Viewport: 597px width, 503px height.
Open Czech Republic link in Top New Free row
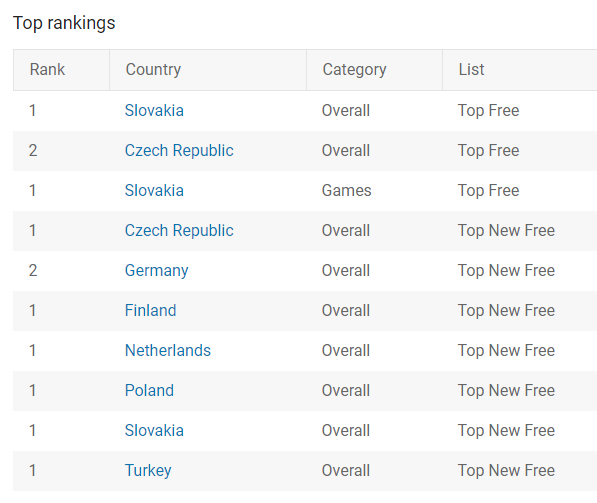click(179, 231)
